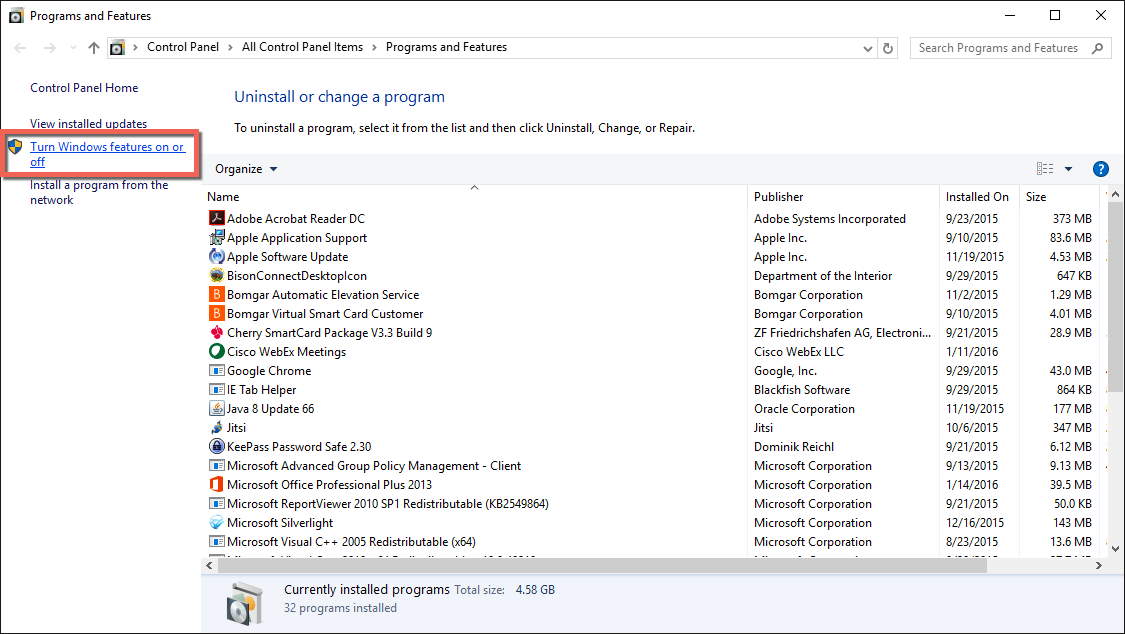The image size is (1125, 634).
Task: Expand the view options dropdown arrow
Action: click(1068, 169)
